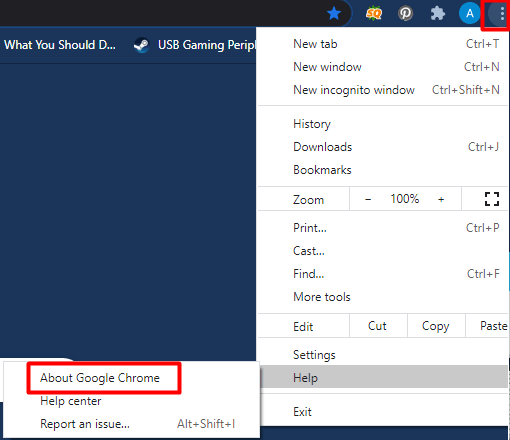Viewport: 510px width, 440px height.
Task: Toggle fullscreen mode icon in Zoom row
Action: point(492,199)
